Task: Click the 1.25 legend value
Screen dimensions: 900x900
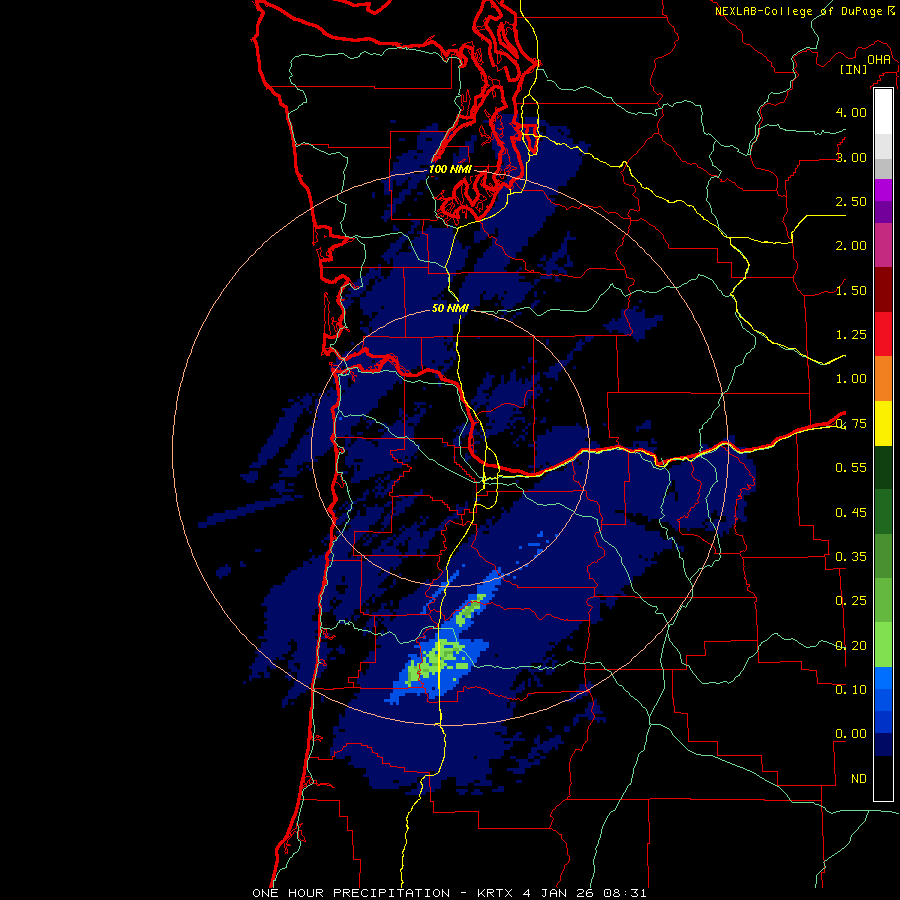Action: click(x=851, y=335)
